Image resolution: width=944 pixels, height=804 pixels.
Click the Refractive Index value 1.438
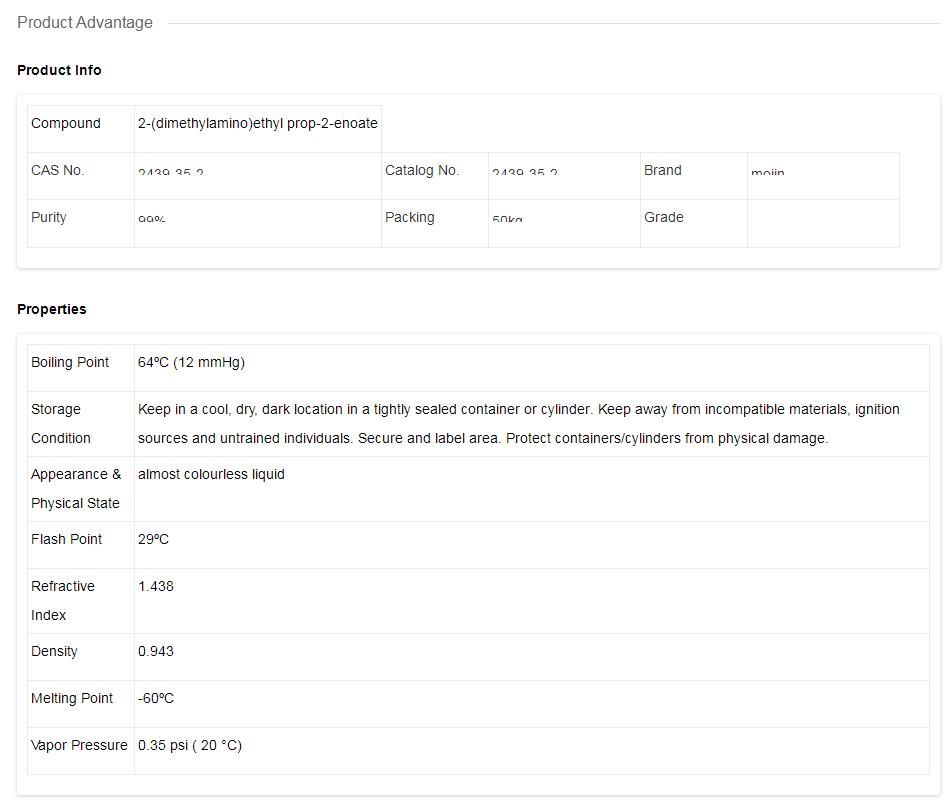click(x=156, y=586)
